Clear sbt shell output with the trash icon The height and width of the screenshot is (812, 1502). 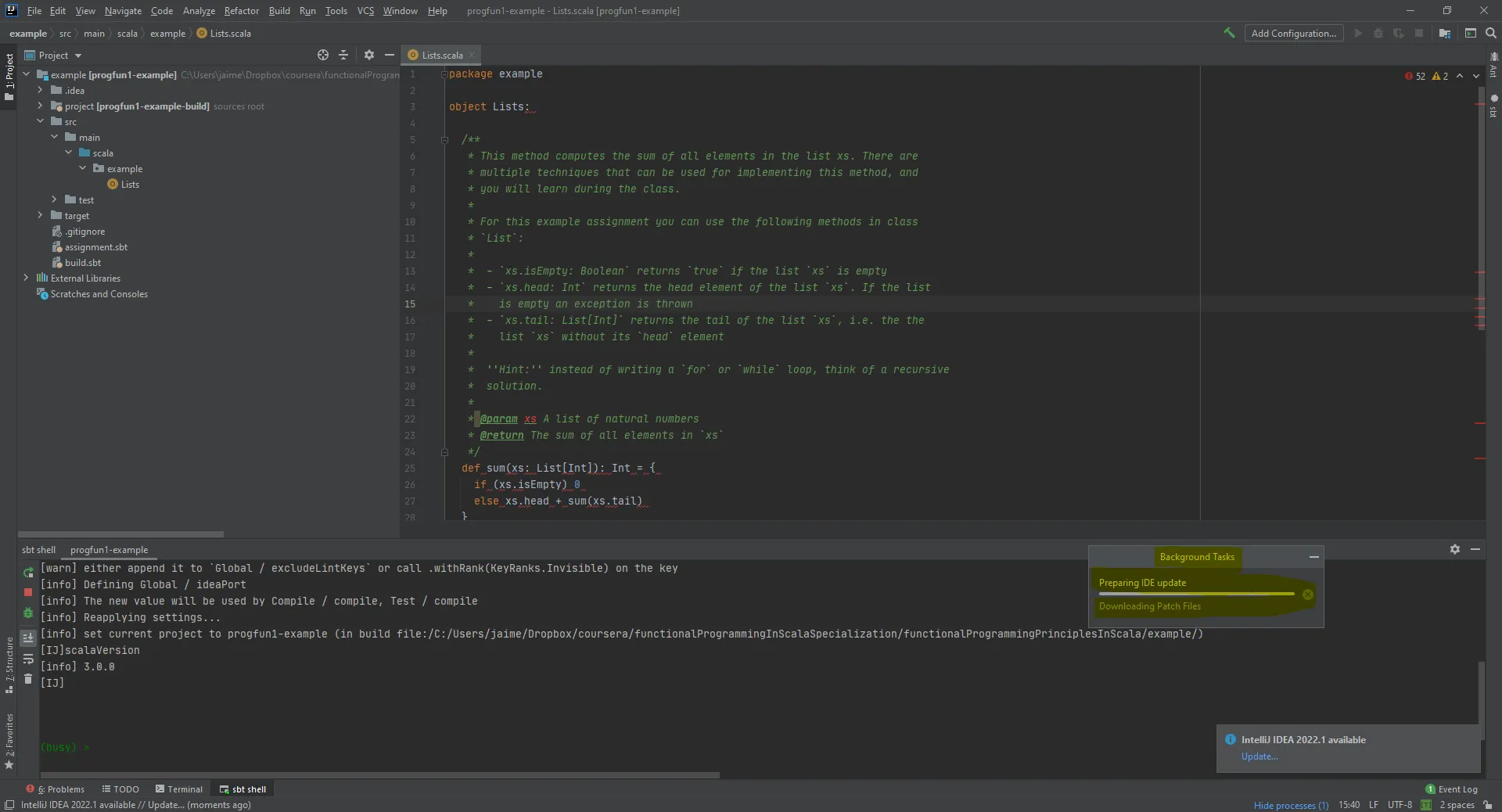(x=28, y=679)
